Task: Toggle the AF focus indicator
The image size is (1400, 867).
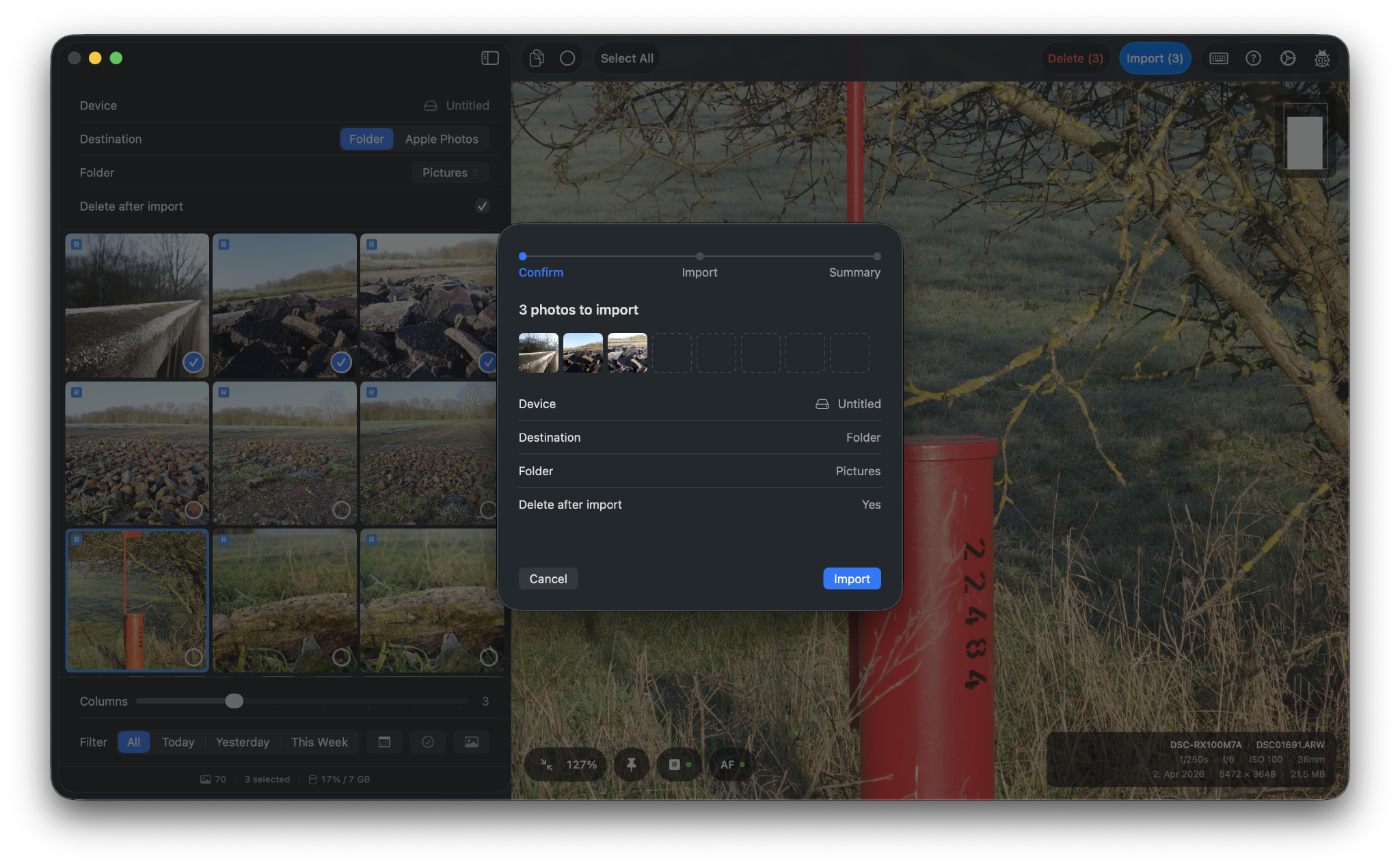Action: [x=729, y=764]
